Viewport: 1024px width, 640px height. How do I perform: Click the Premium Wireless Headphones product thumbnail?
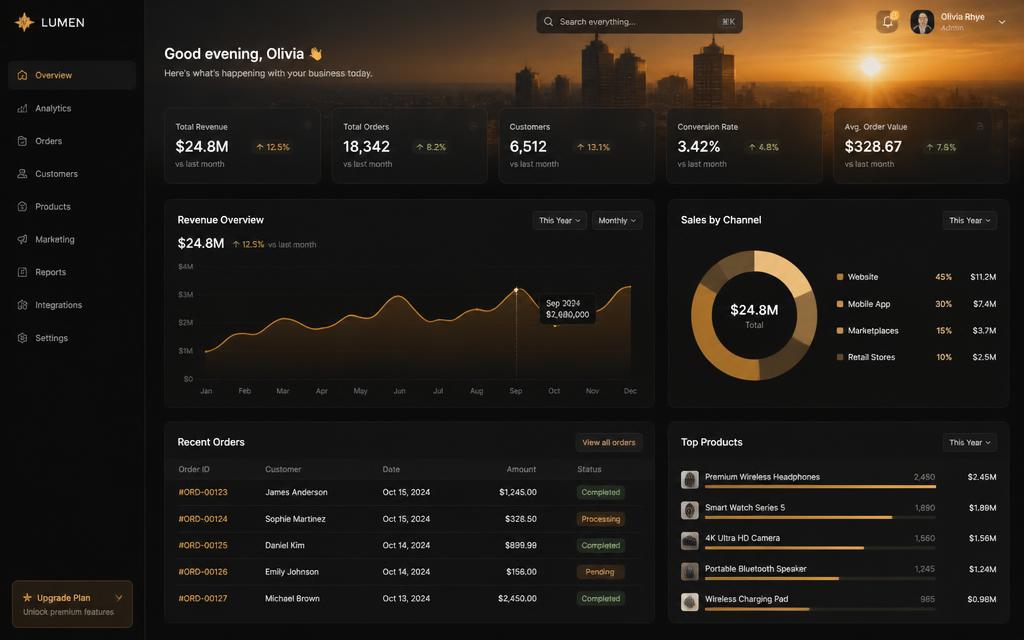[x=690, y=480]
